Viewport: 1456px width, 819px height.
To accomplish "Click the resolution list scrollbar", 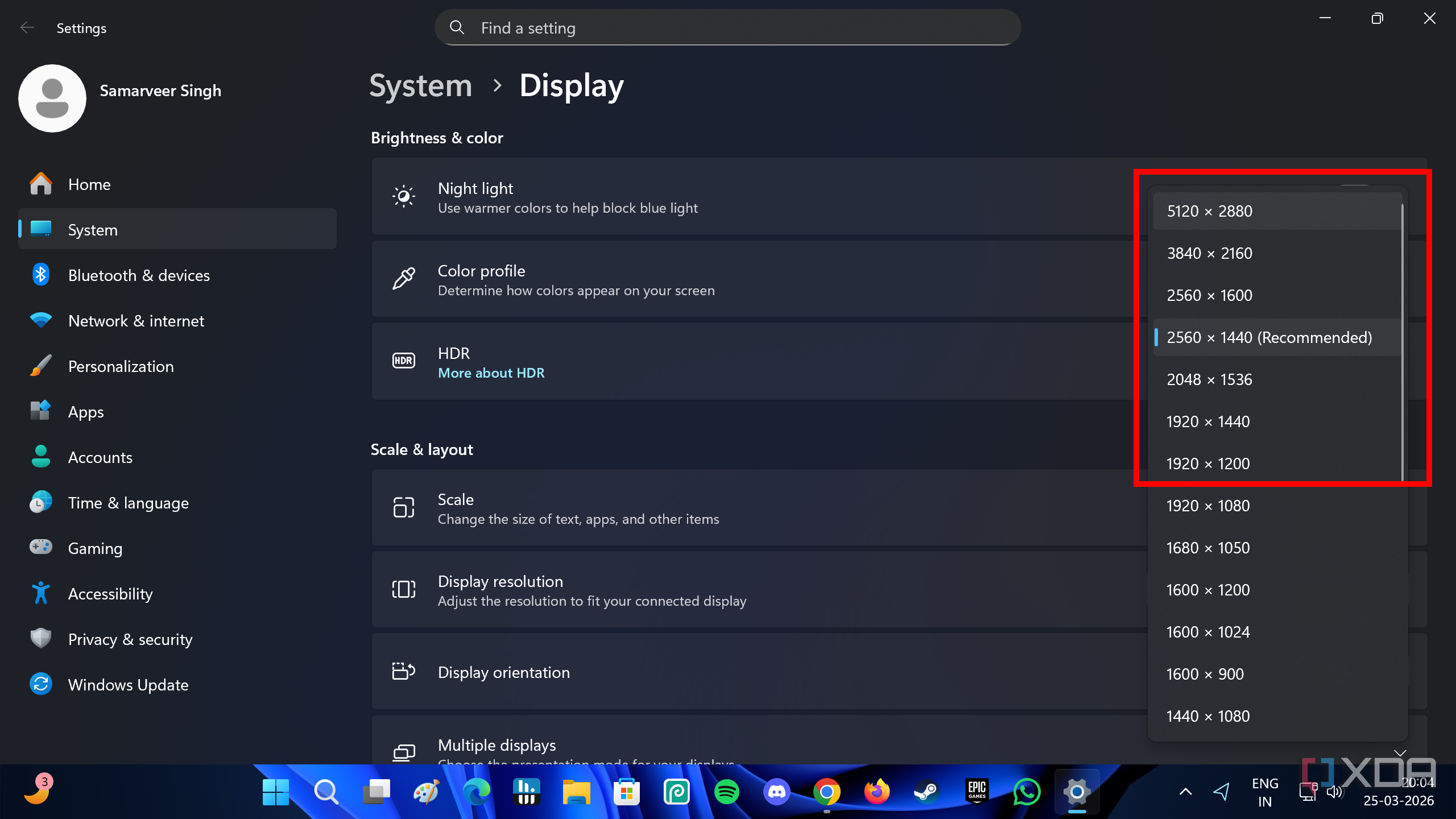I will [x=1403, y=341].
